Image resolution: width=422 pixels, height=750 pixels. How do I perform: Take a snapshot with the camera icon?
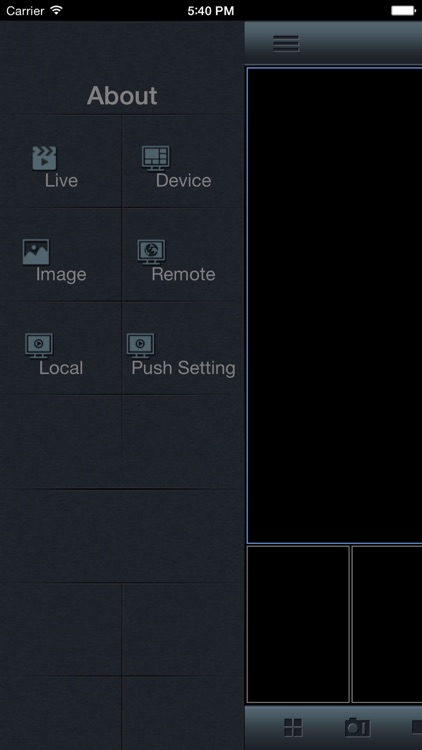pos(357,728)
